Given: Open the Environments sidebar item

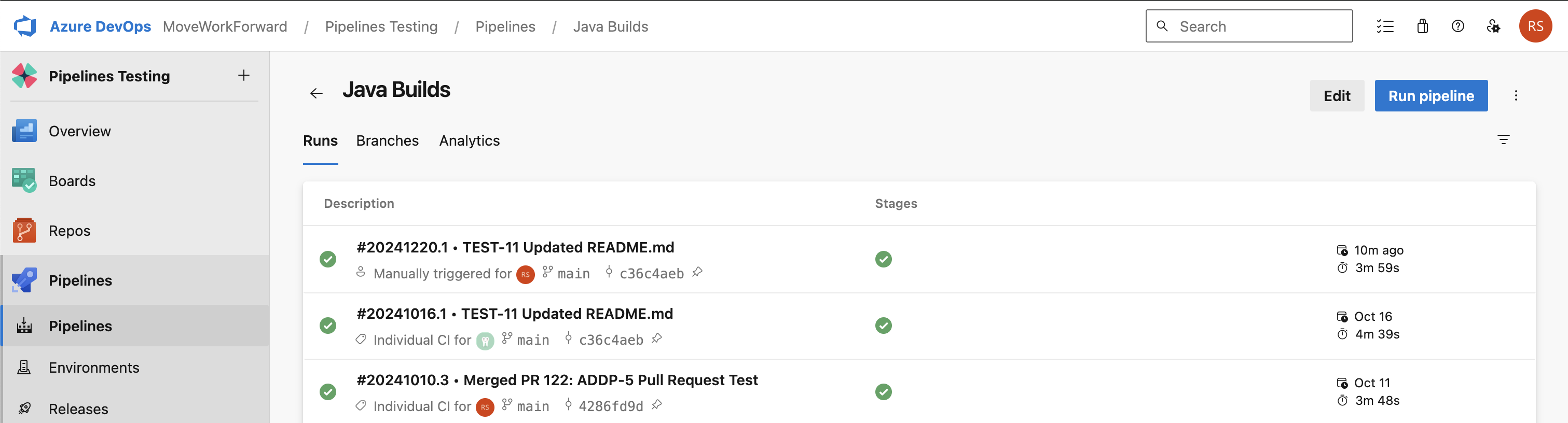Looking at the screenshot, I should [x=94, y=368].
